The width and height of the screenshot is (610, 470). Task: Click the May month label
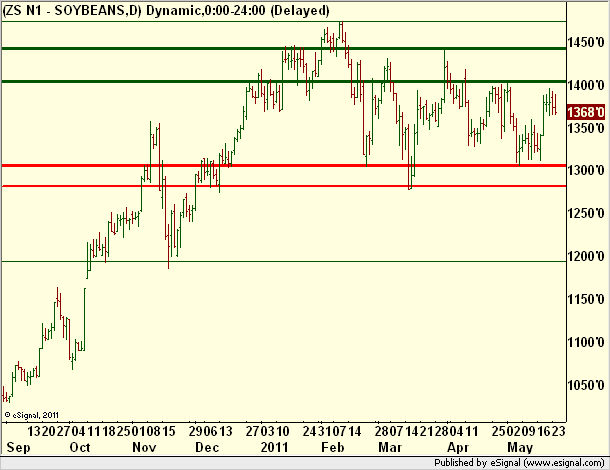tap(520, 447)
